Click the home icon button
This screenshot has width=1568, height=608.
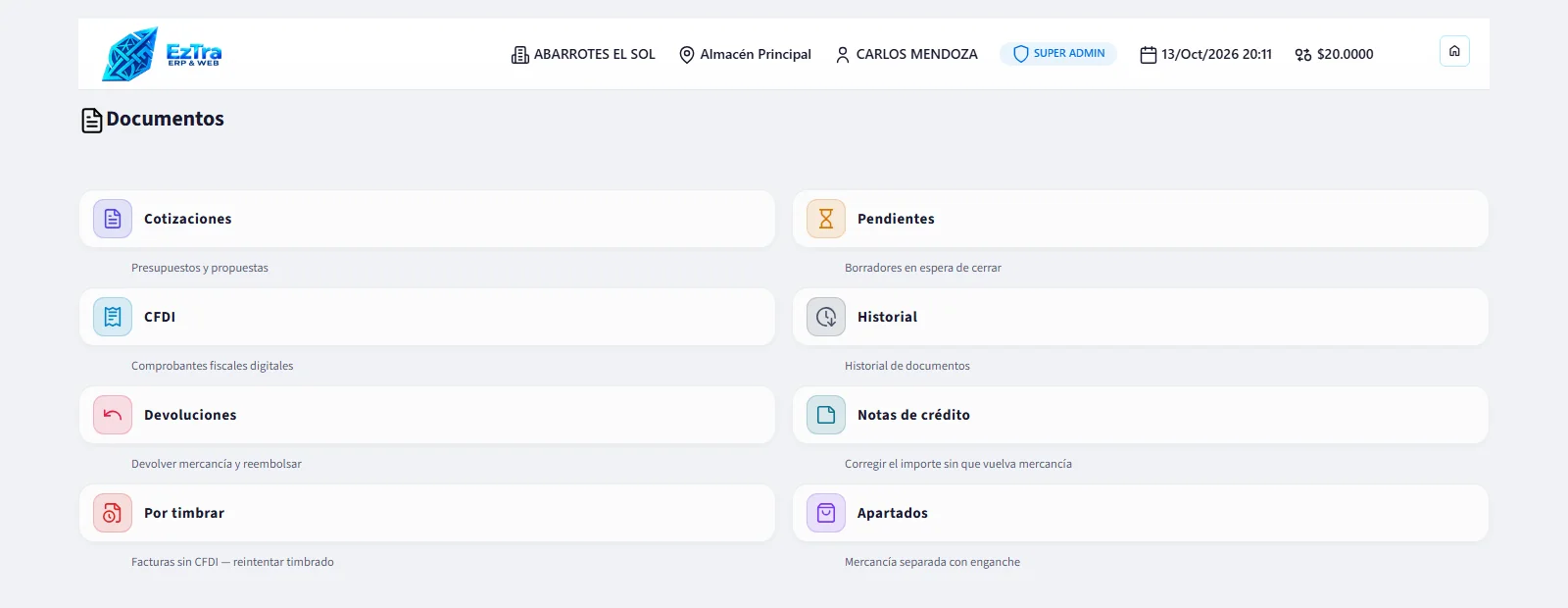(1454, 51)
